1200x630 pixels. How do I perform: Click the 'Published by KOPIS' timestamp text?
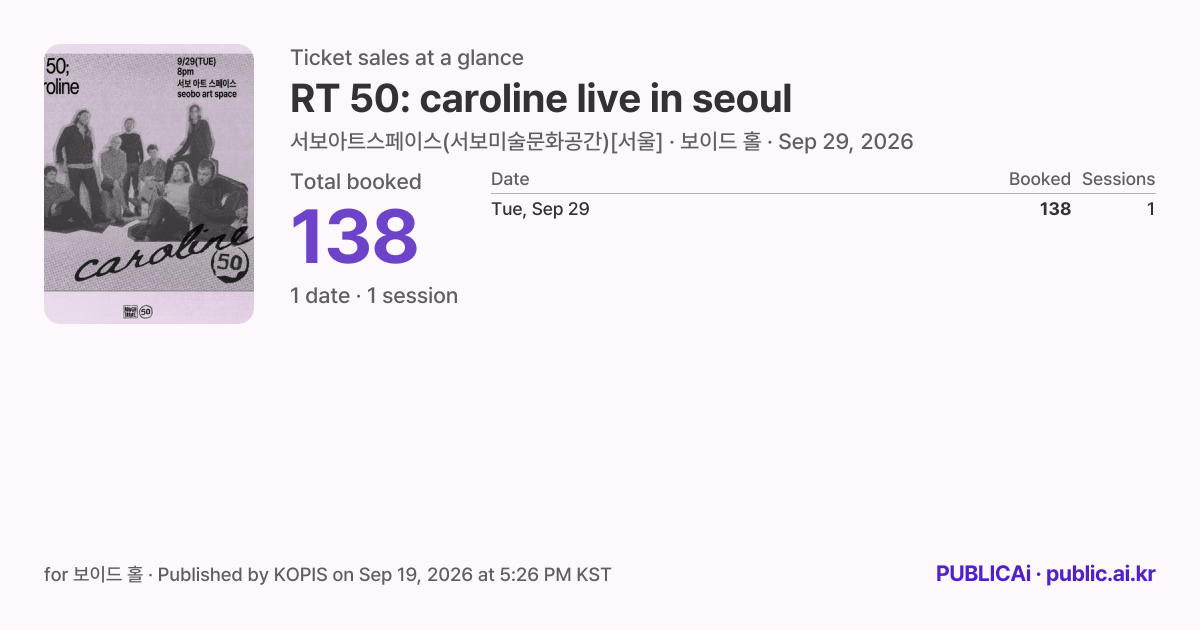click(385, 575)
